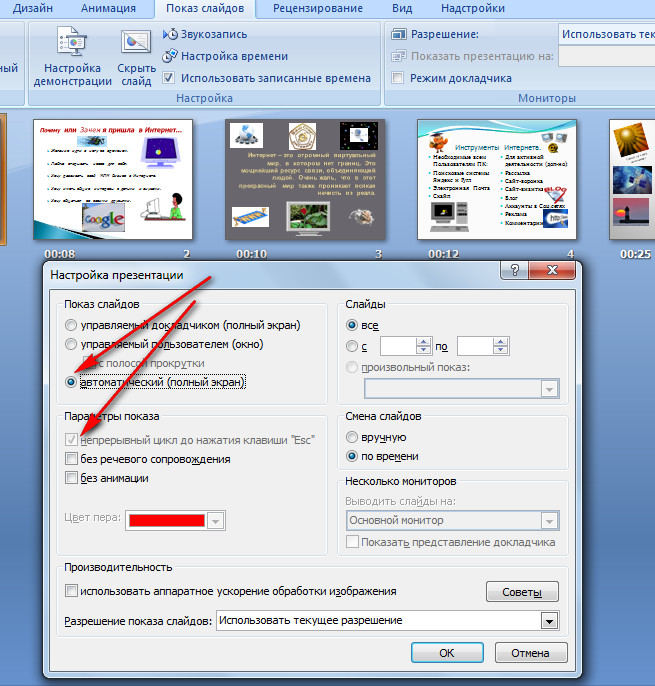Select slide 3 gray thumbnail

pyautogui.click(x=305, y=179)
